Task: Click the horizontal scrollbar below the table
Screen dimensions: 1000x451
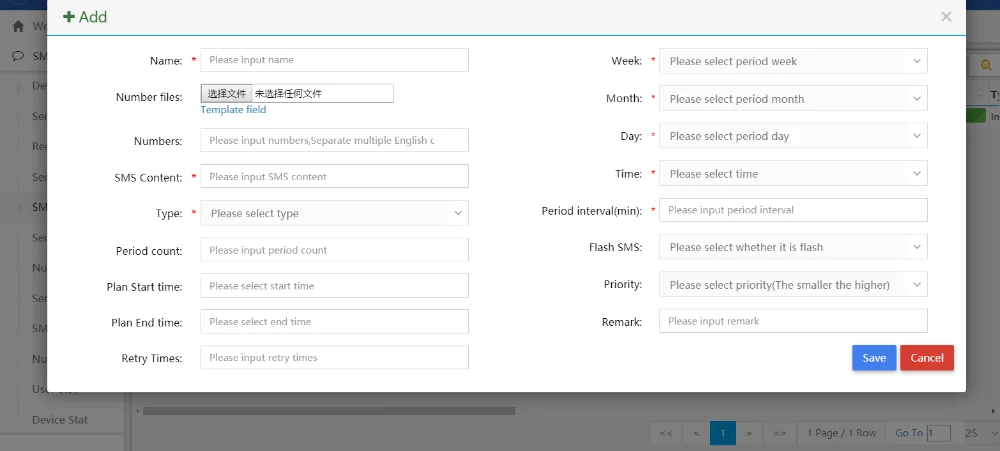Action: coord(328,410)
